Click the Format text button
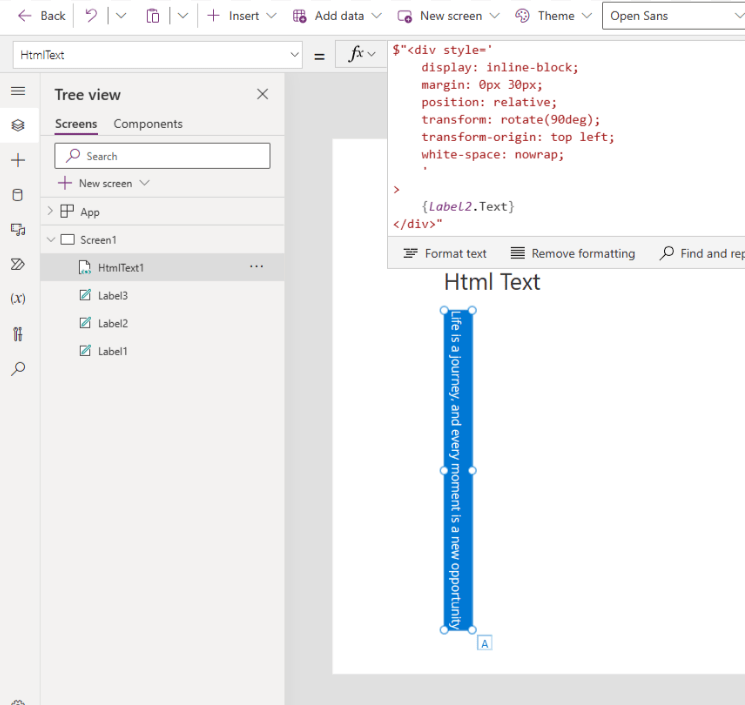The image size is (745, 705). tap(445, 254)
